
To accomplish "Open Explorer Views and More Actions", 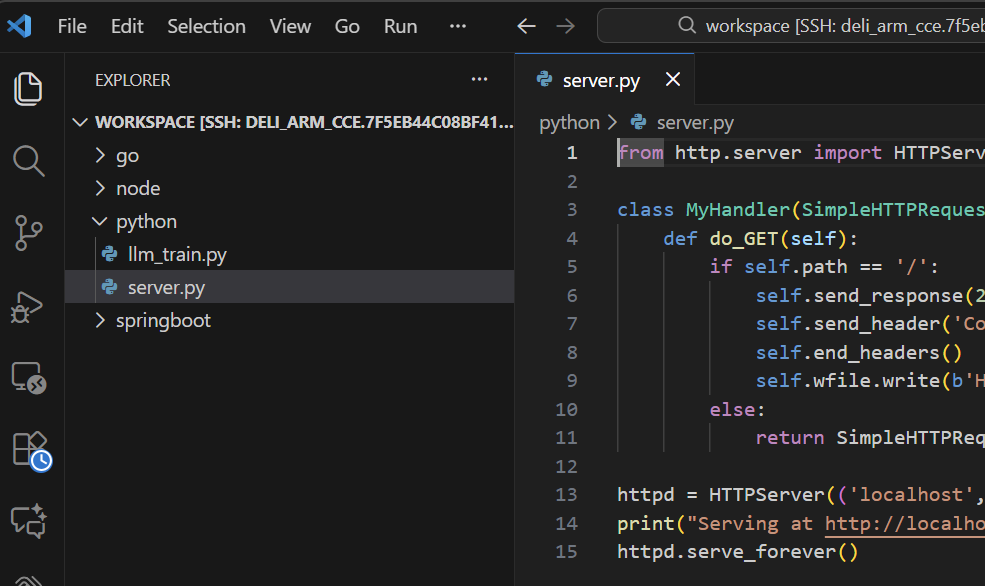I will coord(480,80).
